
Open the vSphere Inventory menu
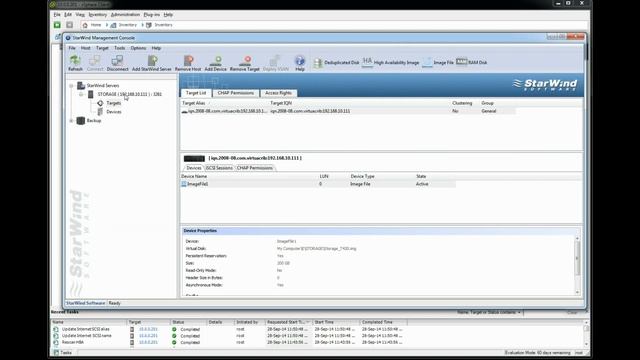98,15
